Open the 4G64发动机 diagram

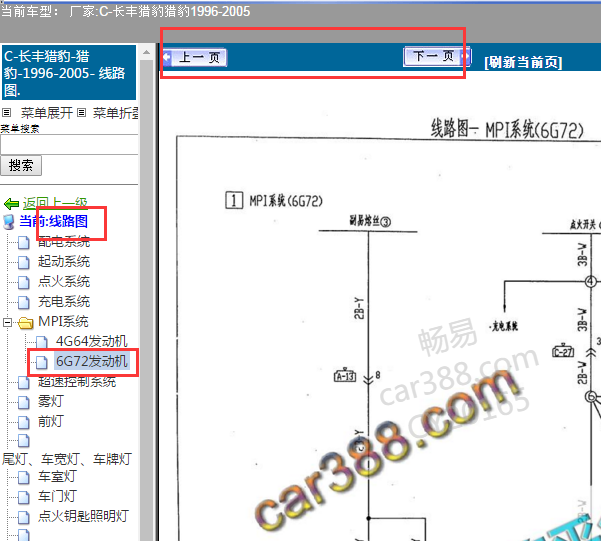(92, 341)
